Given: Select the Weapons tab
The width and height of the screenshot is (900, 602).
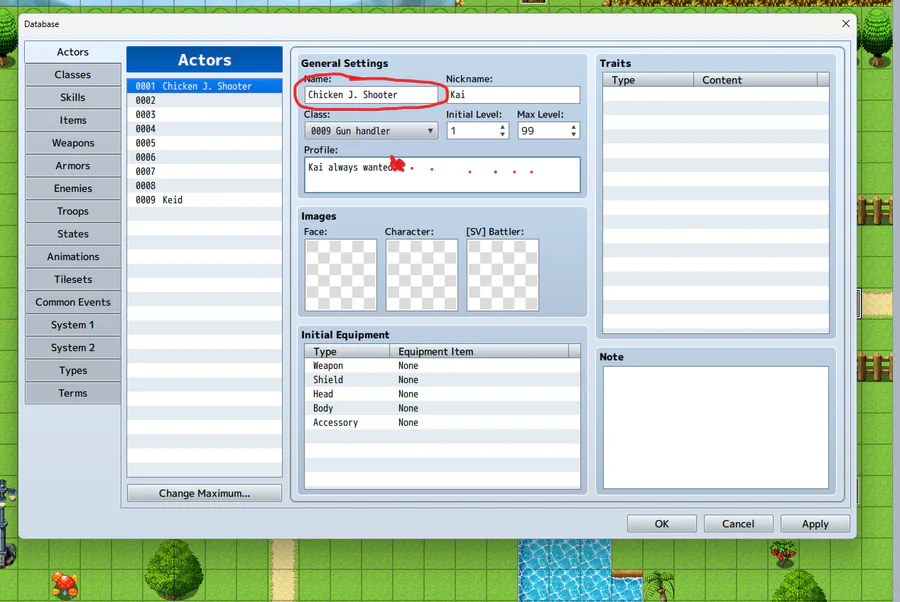Looking at the screenshot, I should (x=73, y=143).
